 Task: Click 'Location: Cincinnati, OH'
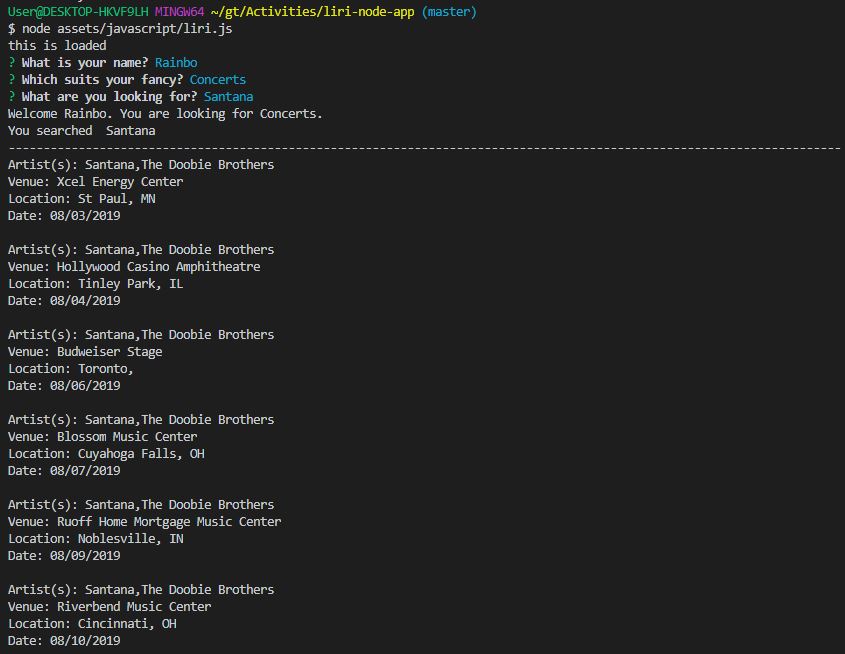pos(92,624)
